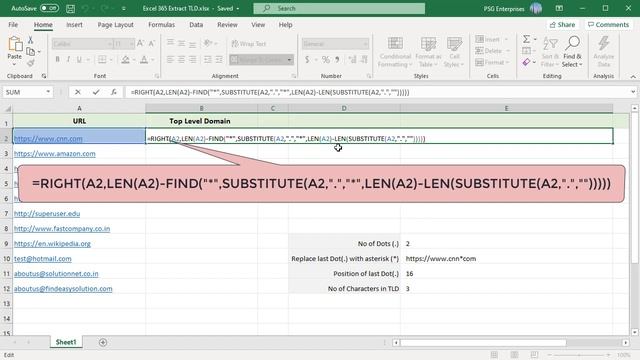Click the Format cells button
The height and width of the screenshot is (360, 640).
pyautogui.click(x=492, y=62)
